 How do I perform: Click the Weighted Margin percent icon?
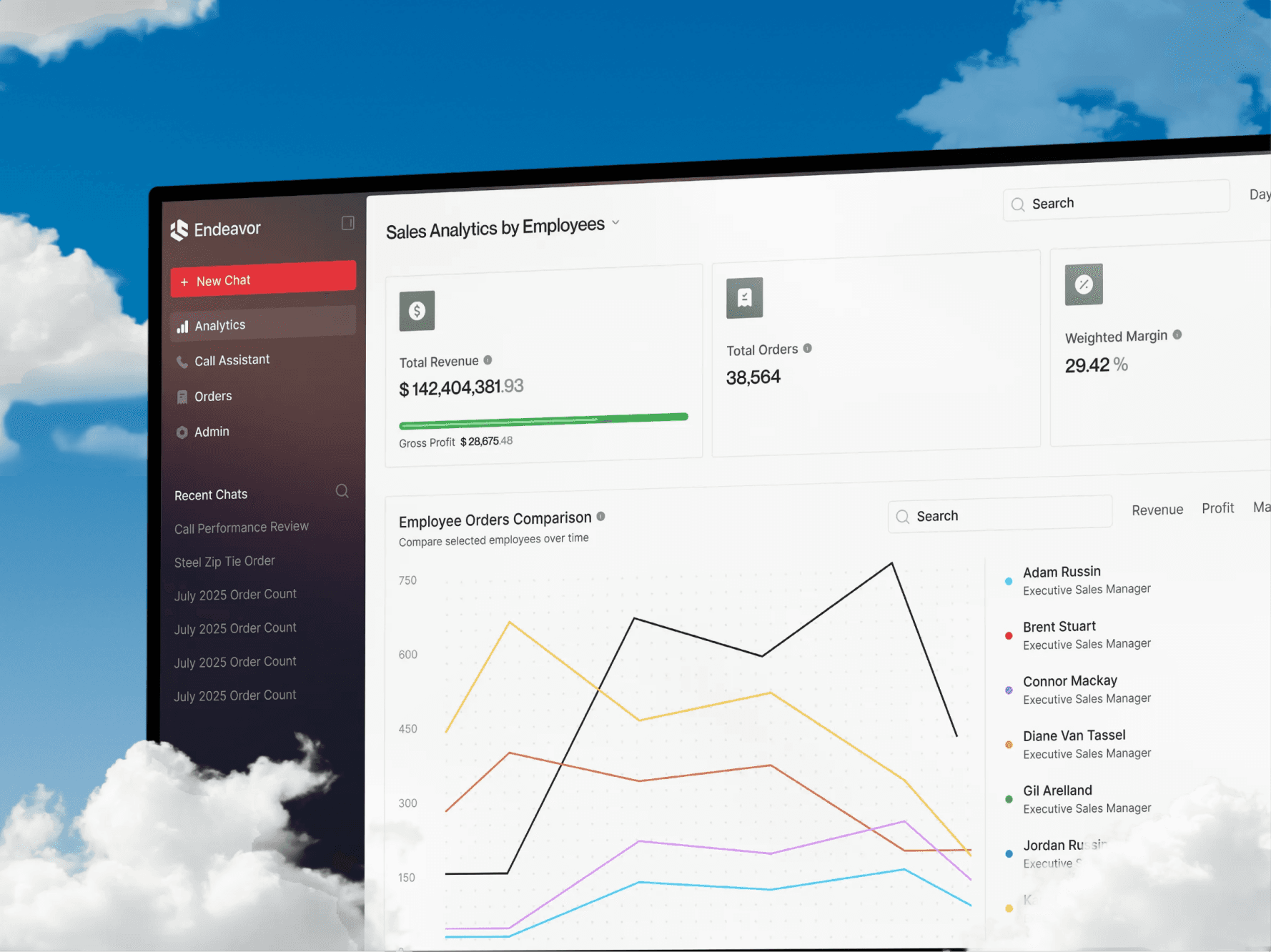tap(1084, 284)
